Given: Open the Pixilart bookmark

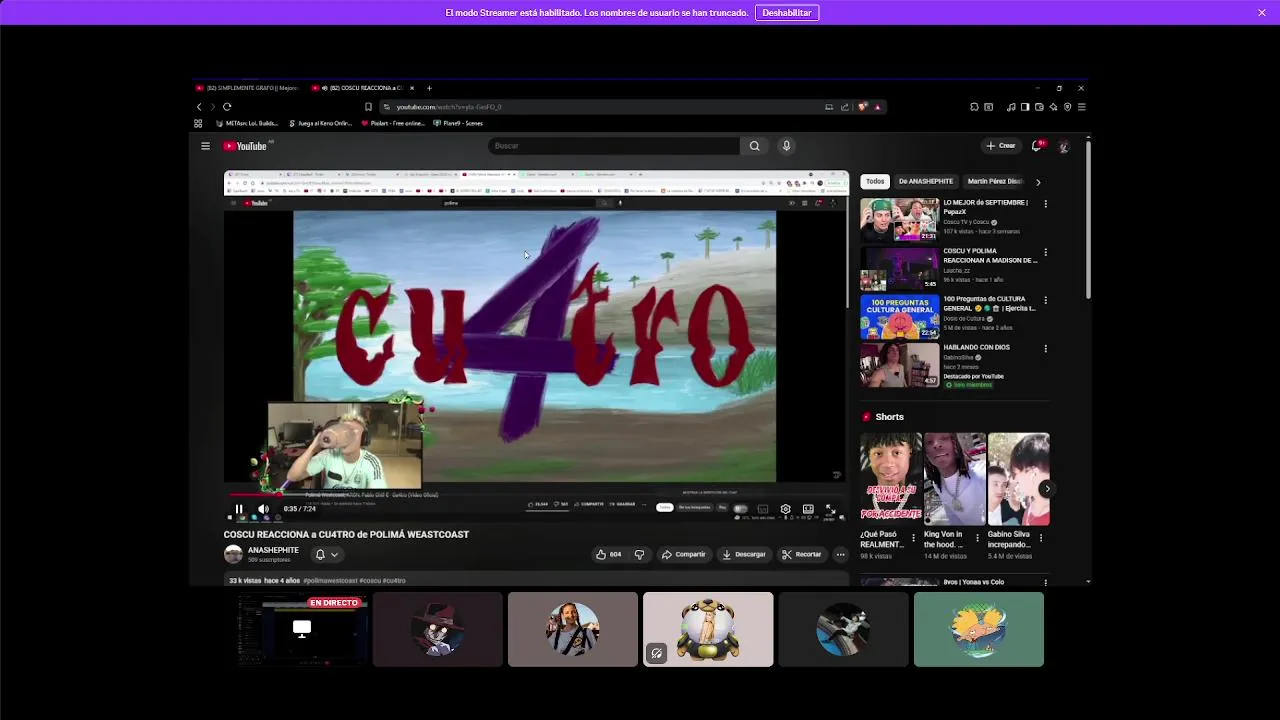Looking at the screenshot, I should tap(393, 123).
